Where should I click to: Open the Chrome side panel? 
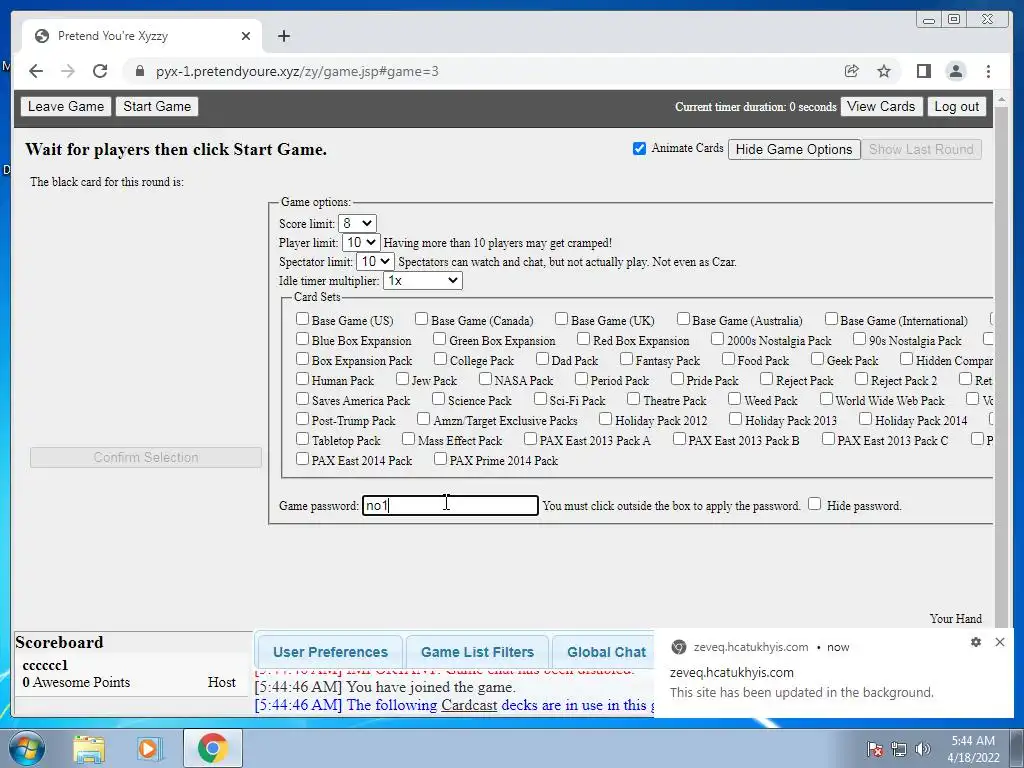(923, 71)
